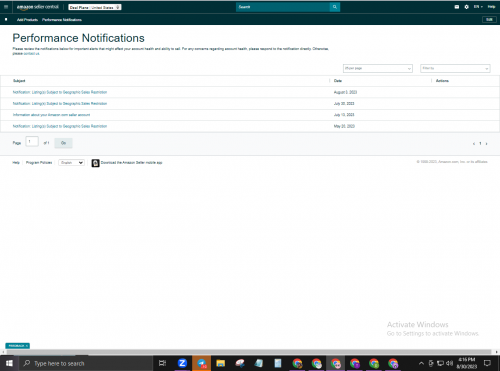
Task: Click the Go button beside the page number
Action: tap(63, 143)
